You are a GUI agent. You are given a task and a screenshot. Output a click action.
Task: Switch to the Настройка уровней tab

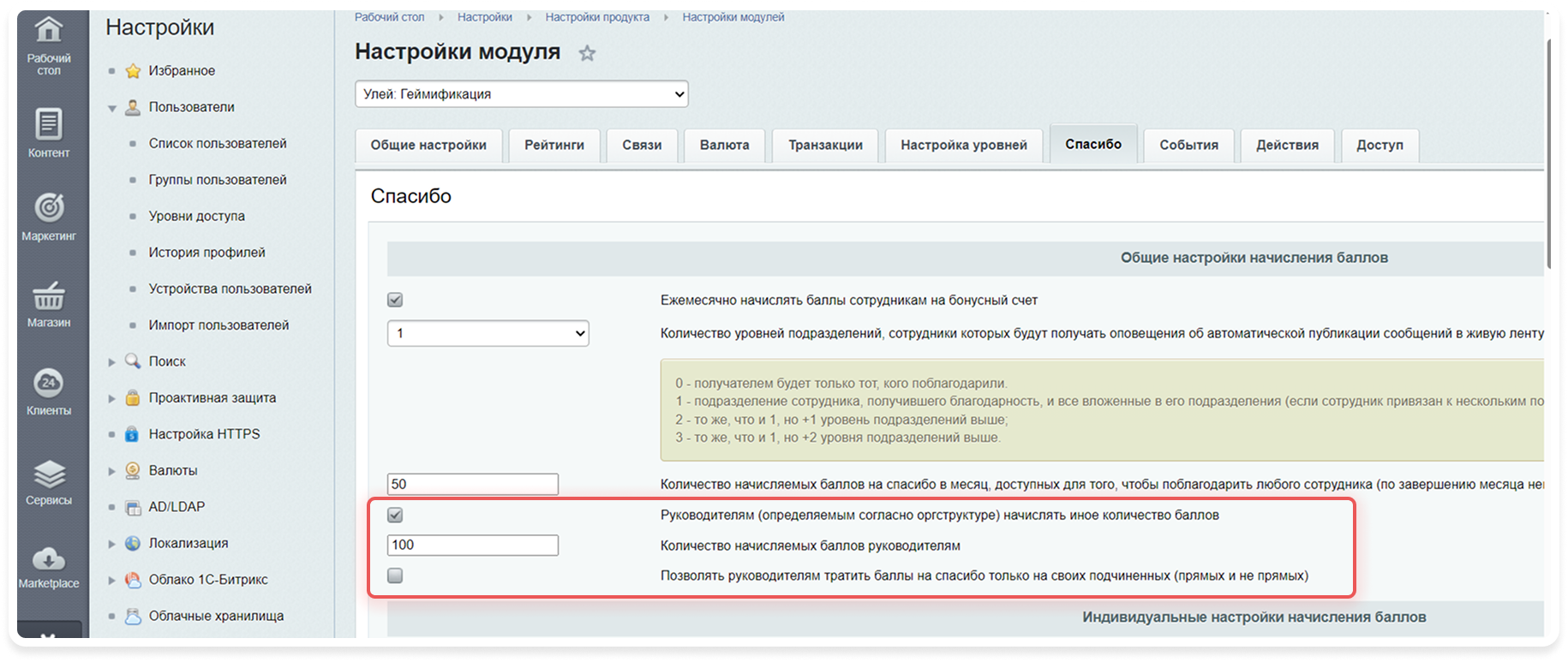964,146
